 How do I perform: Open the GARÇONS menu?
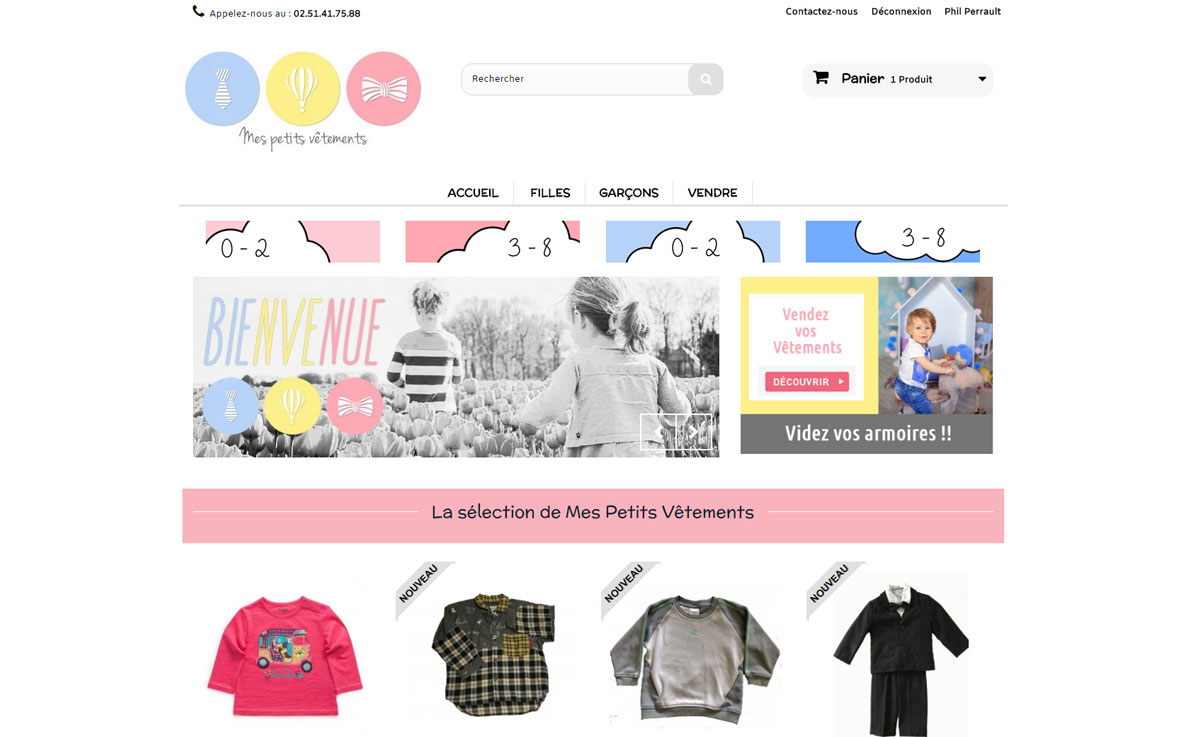tap(629, 193)
